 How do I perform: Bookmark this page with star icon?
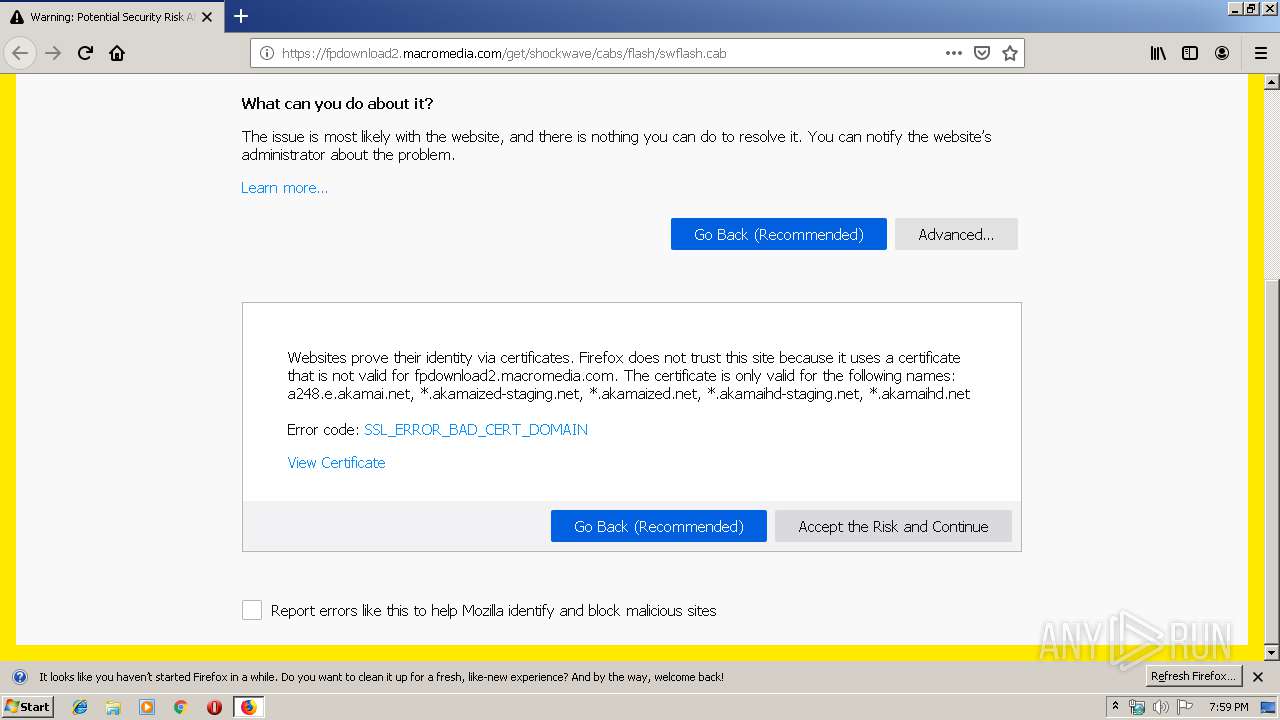click(x=1010, y=53)
